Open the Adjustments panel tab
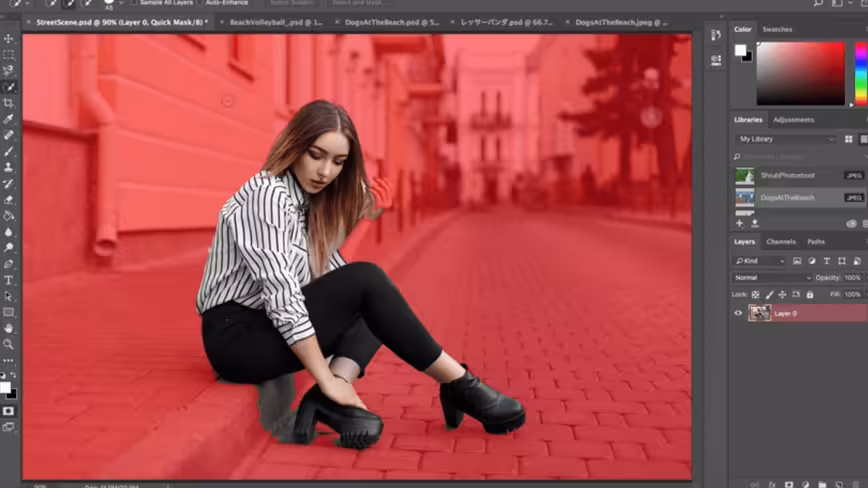 (x=793, y=120)
